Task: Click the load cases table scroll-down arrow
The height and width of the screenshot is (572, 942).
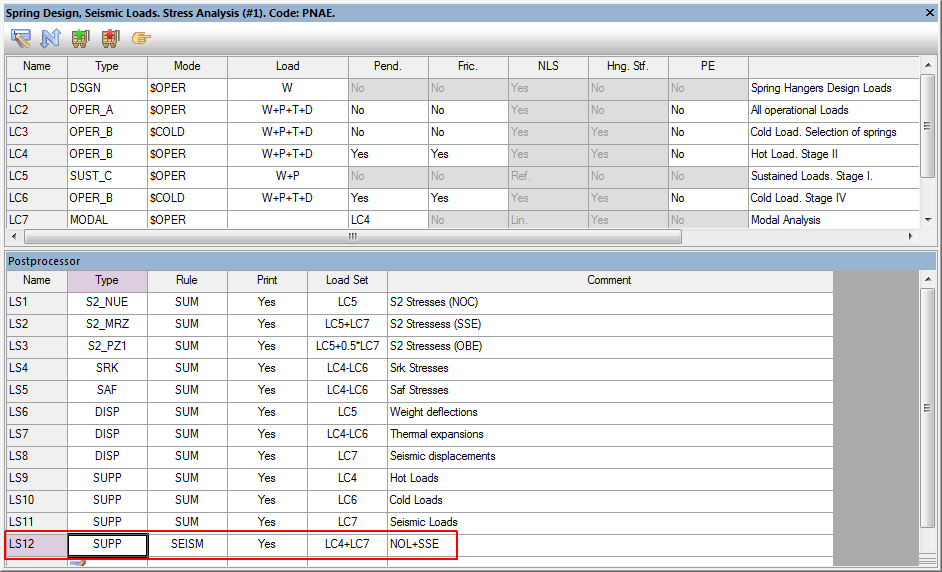Action: tap(927, 220)
